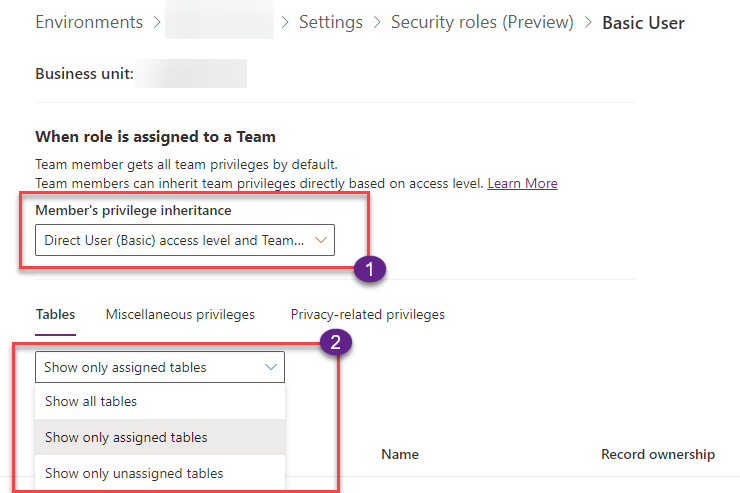Click the Basic User breadcrumb title

(x=643, y=23)
